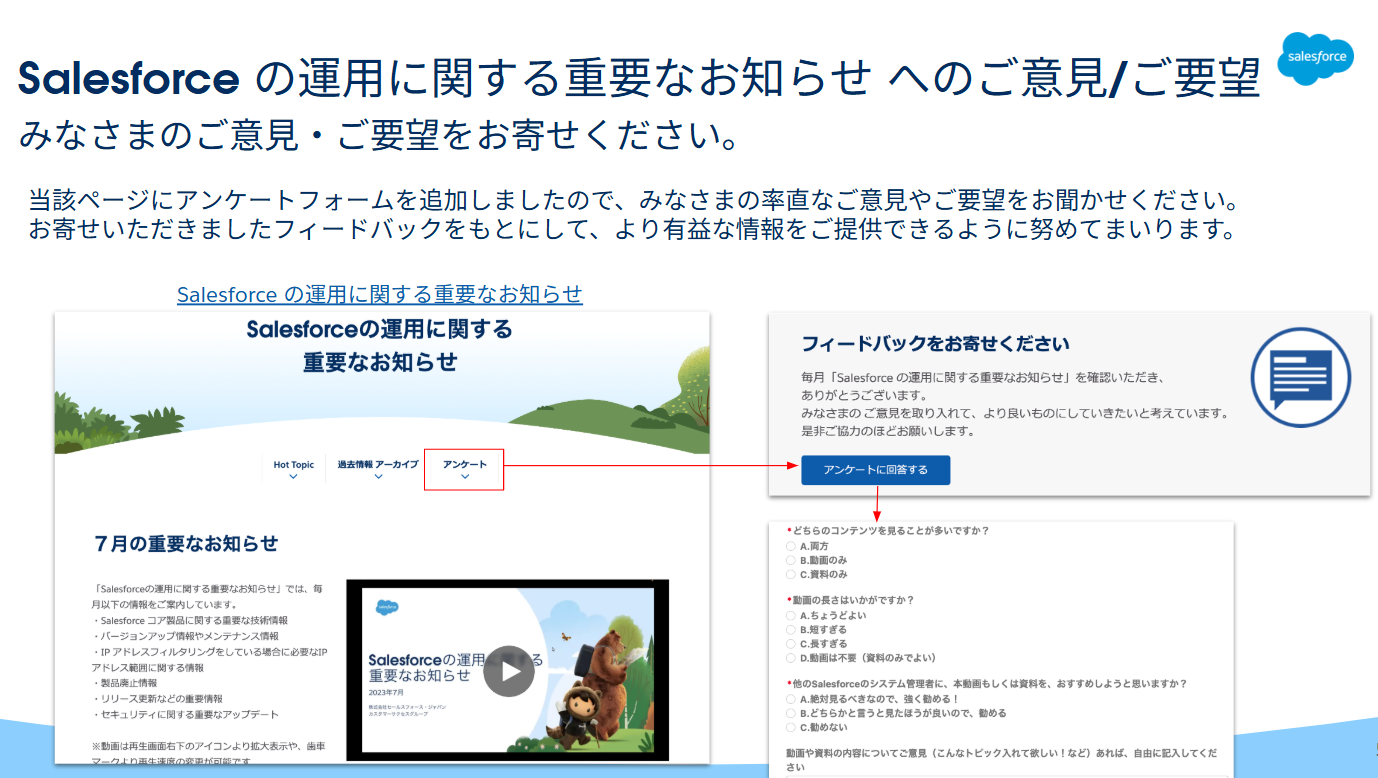Screen dimensions: 1378x778
Task: Select radio option 'B.動画のみ'
Action: tap(791, 561)
